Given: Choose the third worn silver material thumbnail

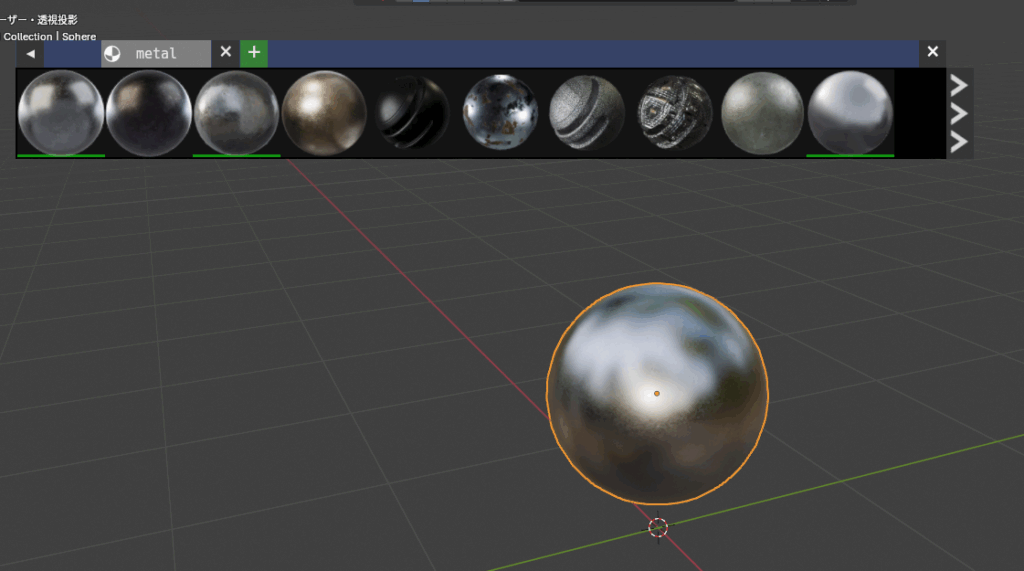Looking at the screenshot, I should point(236,111).
